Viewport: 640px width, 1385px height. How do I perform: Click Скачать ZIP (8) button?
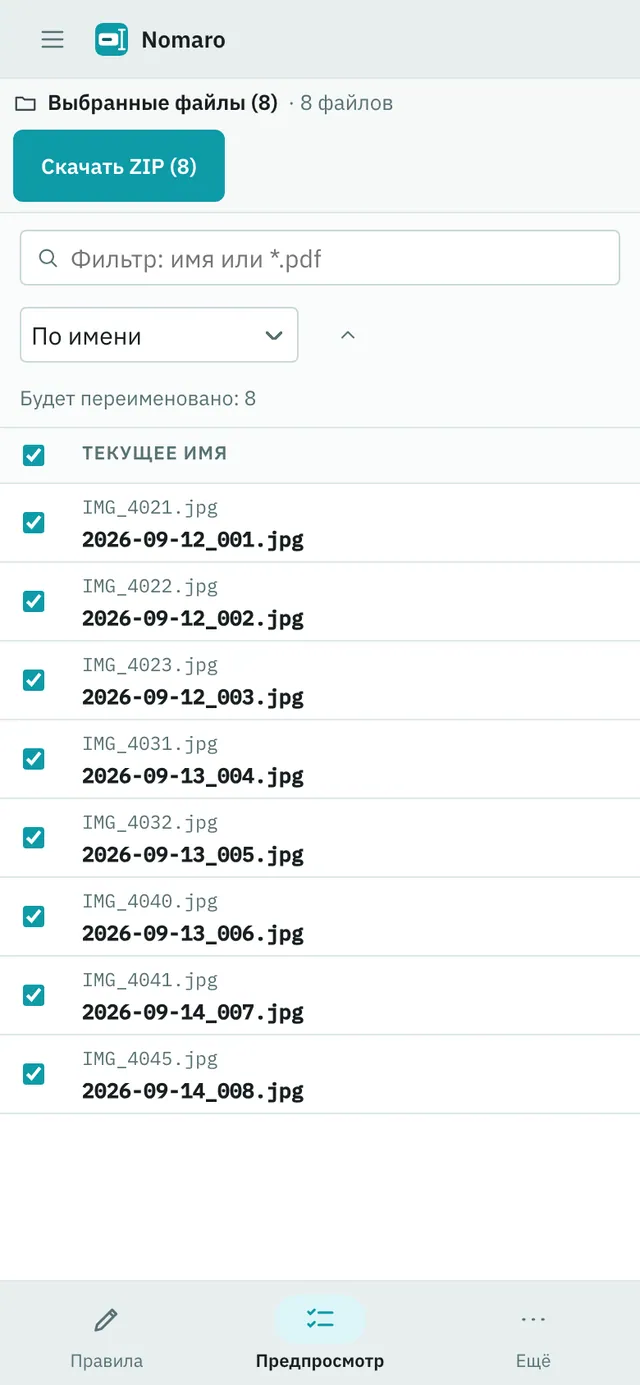pos(119,166)
